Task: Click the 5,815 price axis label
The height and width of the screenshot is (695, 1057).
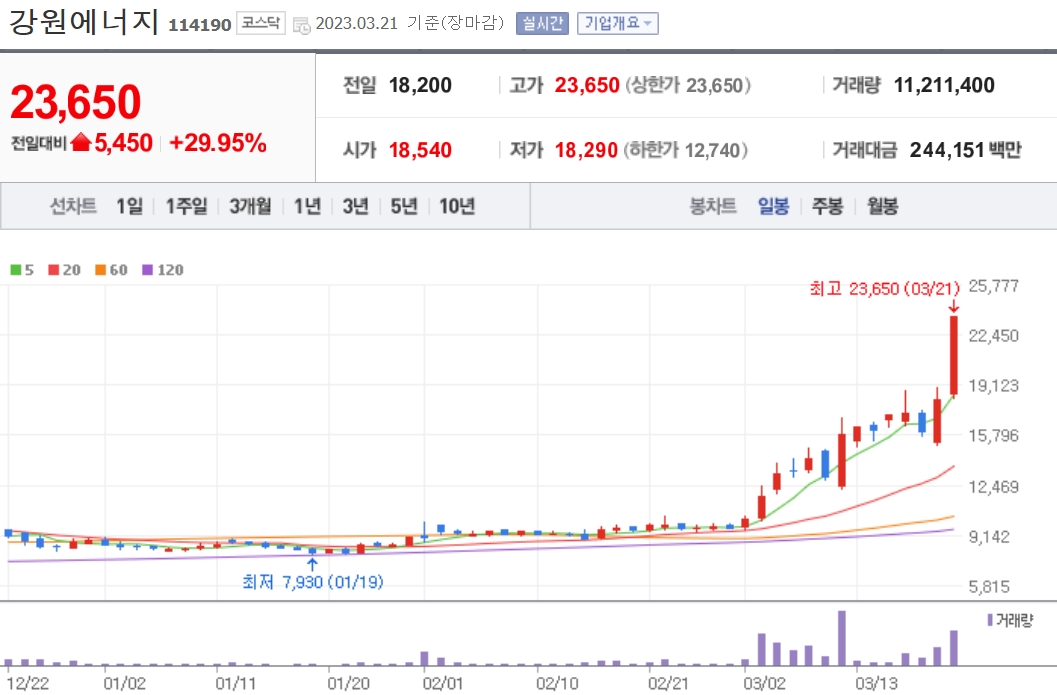Action: pos(990,586)
